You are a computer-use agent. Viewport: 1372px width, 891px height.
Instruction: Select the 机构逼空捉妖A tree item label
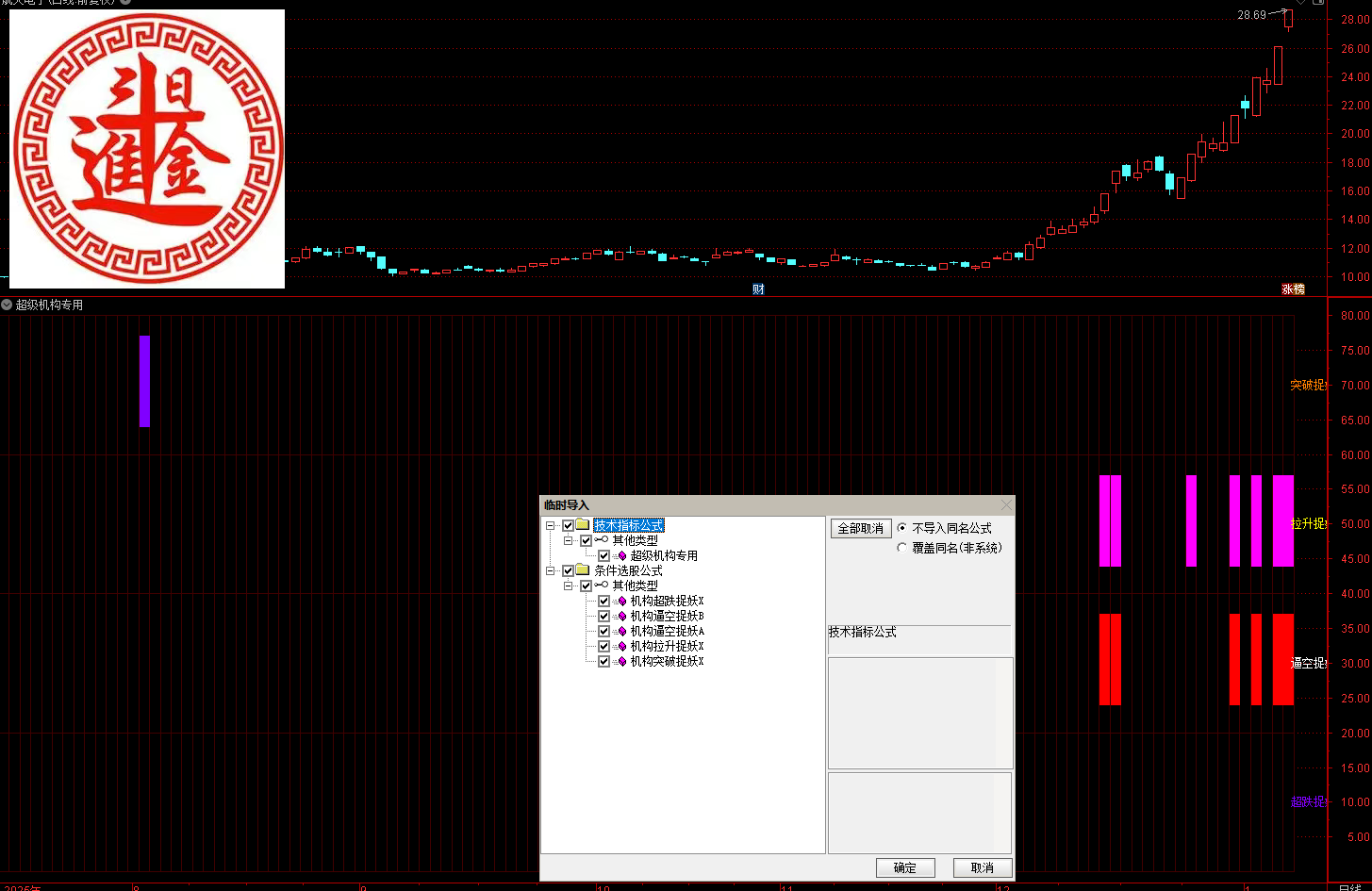[668, 631]
